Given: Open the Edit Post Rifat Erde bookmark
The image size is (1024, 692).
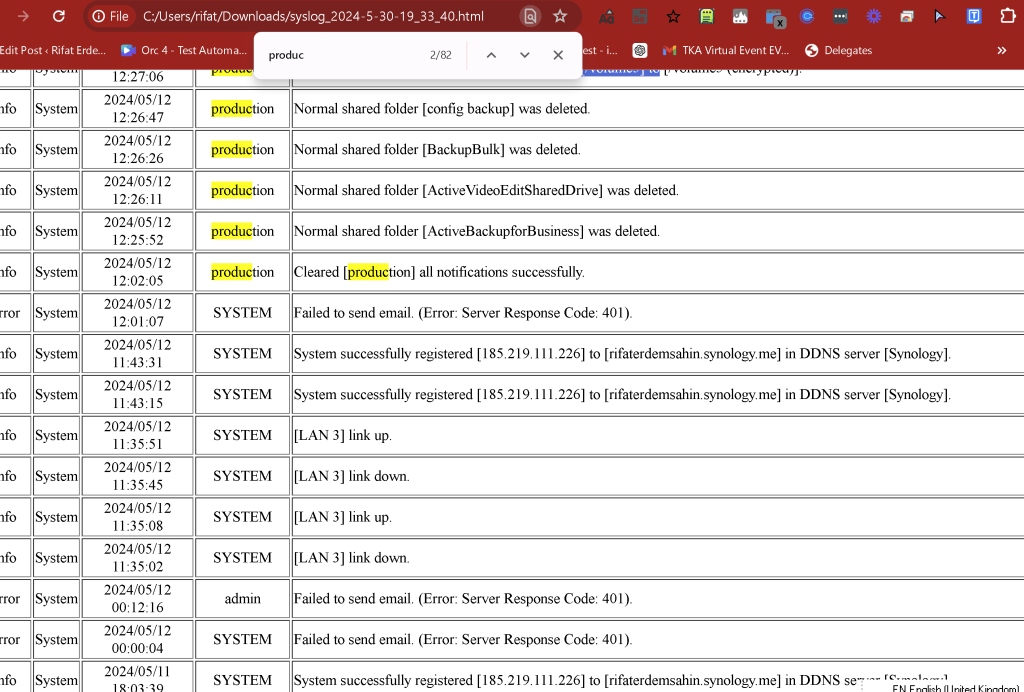Looking at the screenshot, I should (x=52, y=50).
